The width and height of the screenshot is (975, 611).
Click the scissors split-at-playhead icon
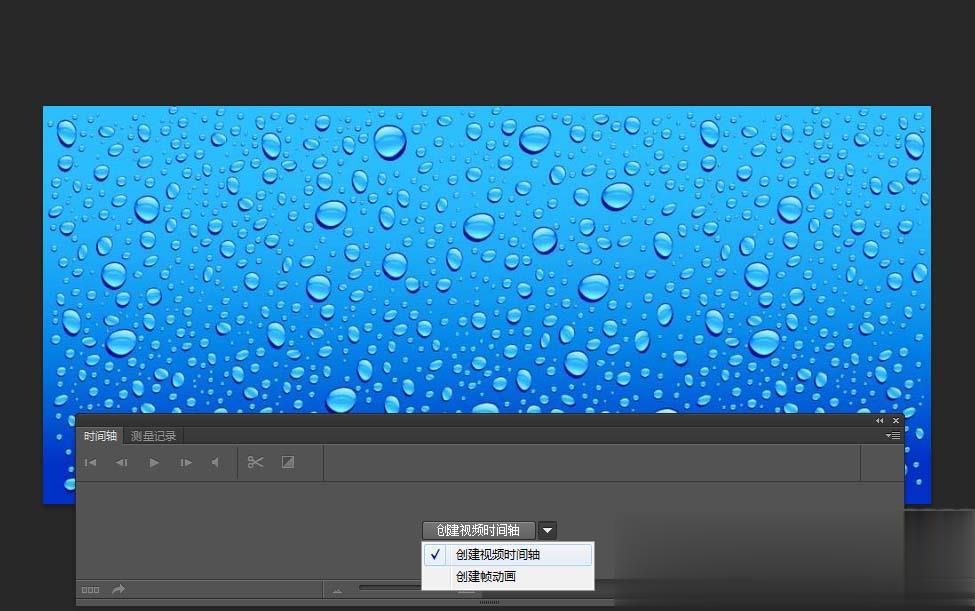click(x=255, y=462)
